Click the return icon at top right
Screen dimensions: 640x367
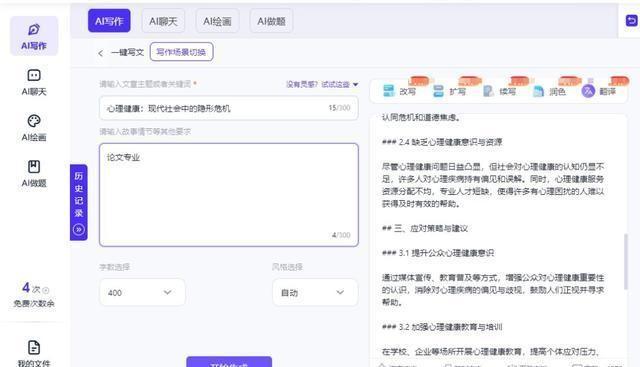[x=631, y=20]
